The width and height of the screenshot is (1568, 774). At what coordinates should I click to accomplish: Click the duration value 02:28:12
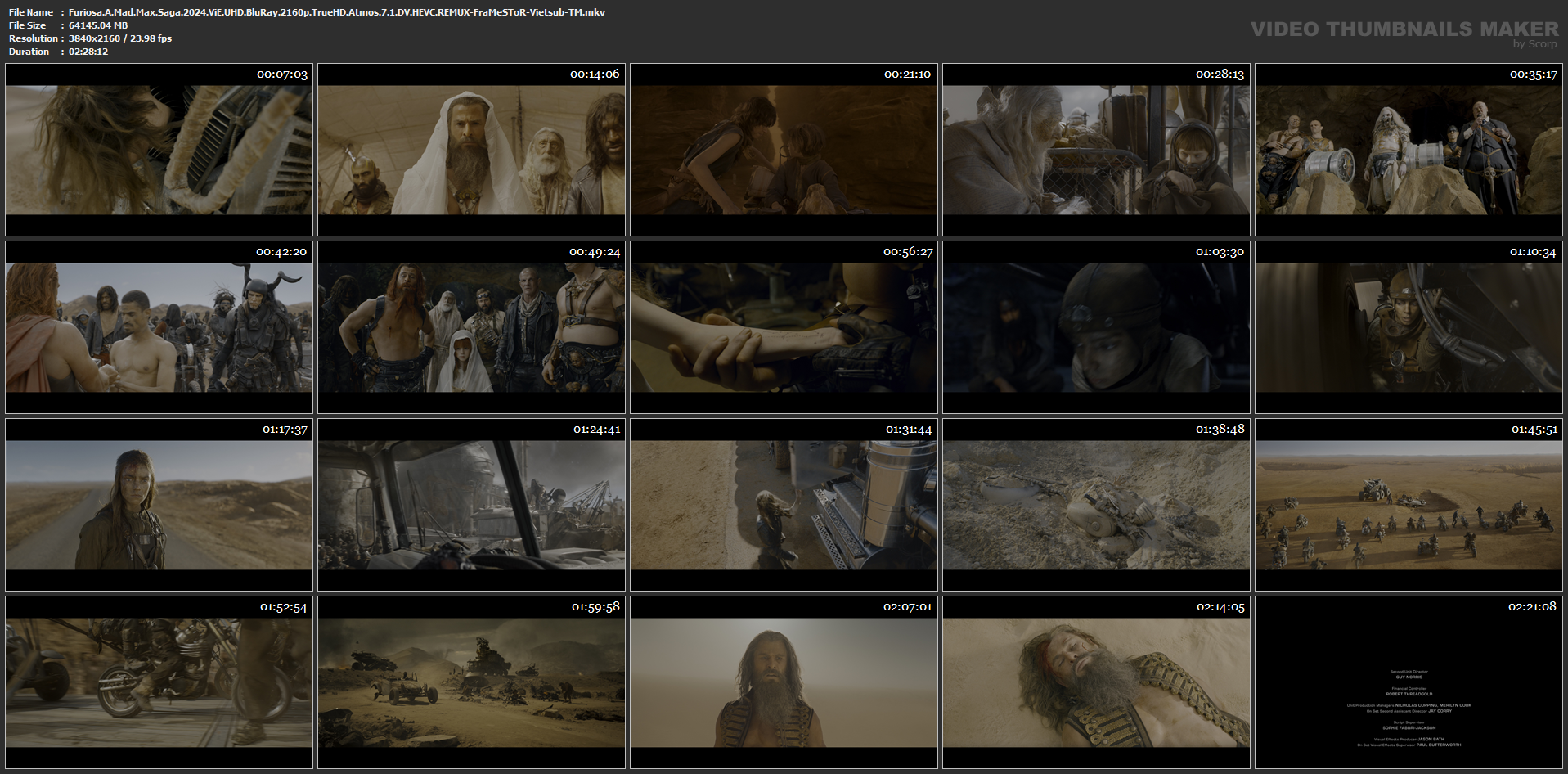coord(88,52)
